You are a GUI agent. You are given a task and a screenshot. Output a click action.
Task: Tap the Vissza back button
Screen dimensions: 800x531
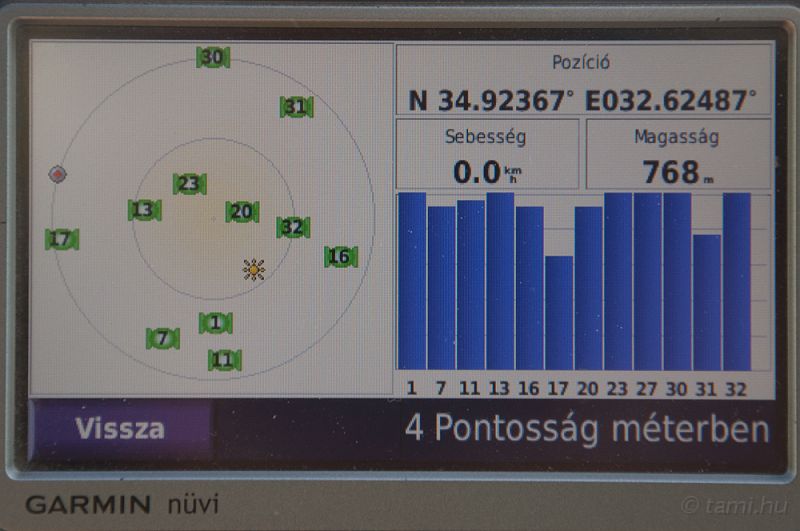(120, 429)
